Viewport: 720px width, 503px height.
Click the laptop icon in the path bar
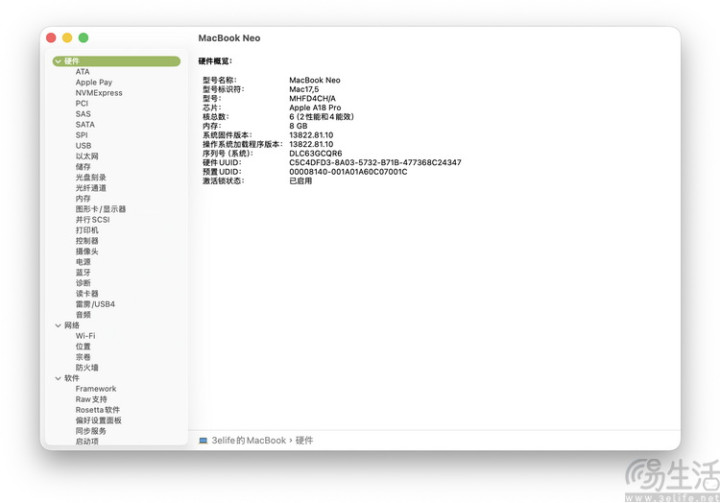point(203,441)
